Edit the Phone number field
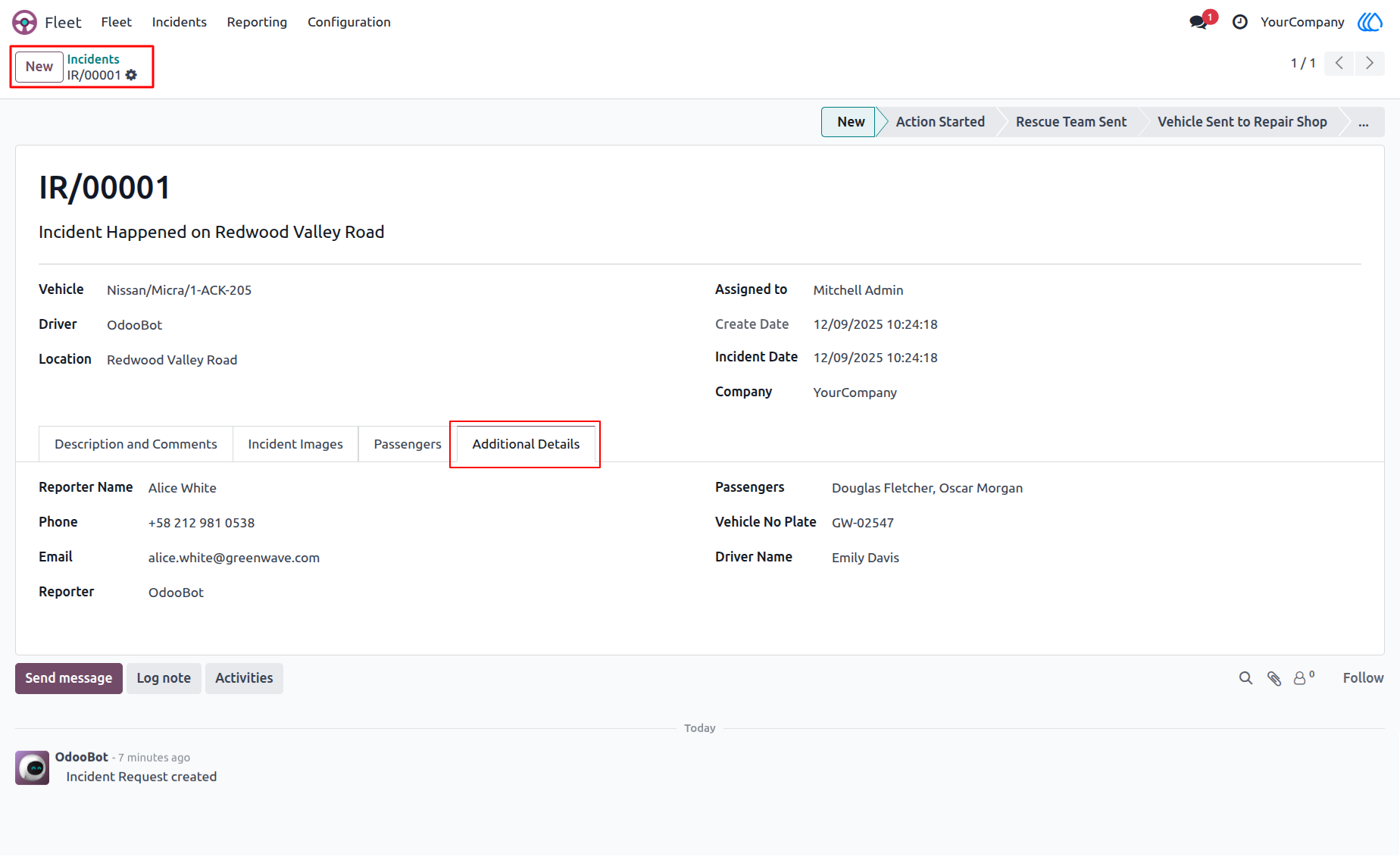Image resolution: width=1400 pixels, height=857 pixels. pyautogui.click(x=202, y=523)
